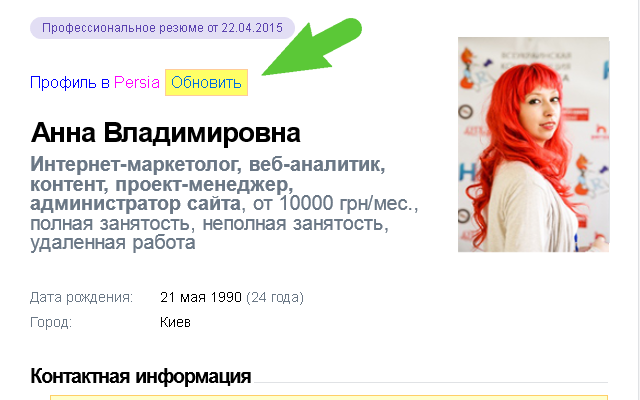
Task: Click the полная занятость employment text
Action: pos(110,224)
